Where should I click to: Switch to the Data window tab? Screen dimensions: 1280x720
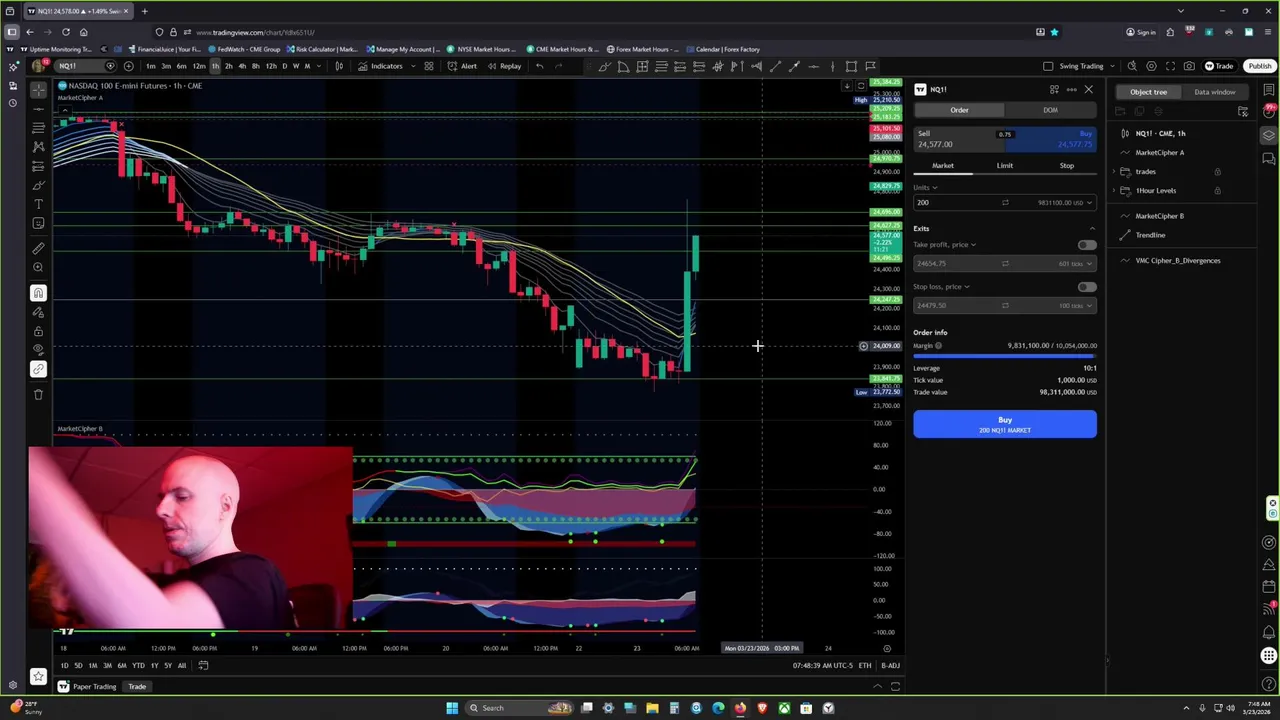[x=1214, y=92]
